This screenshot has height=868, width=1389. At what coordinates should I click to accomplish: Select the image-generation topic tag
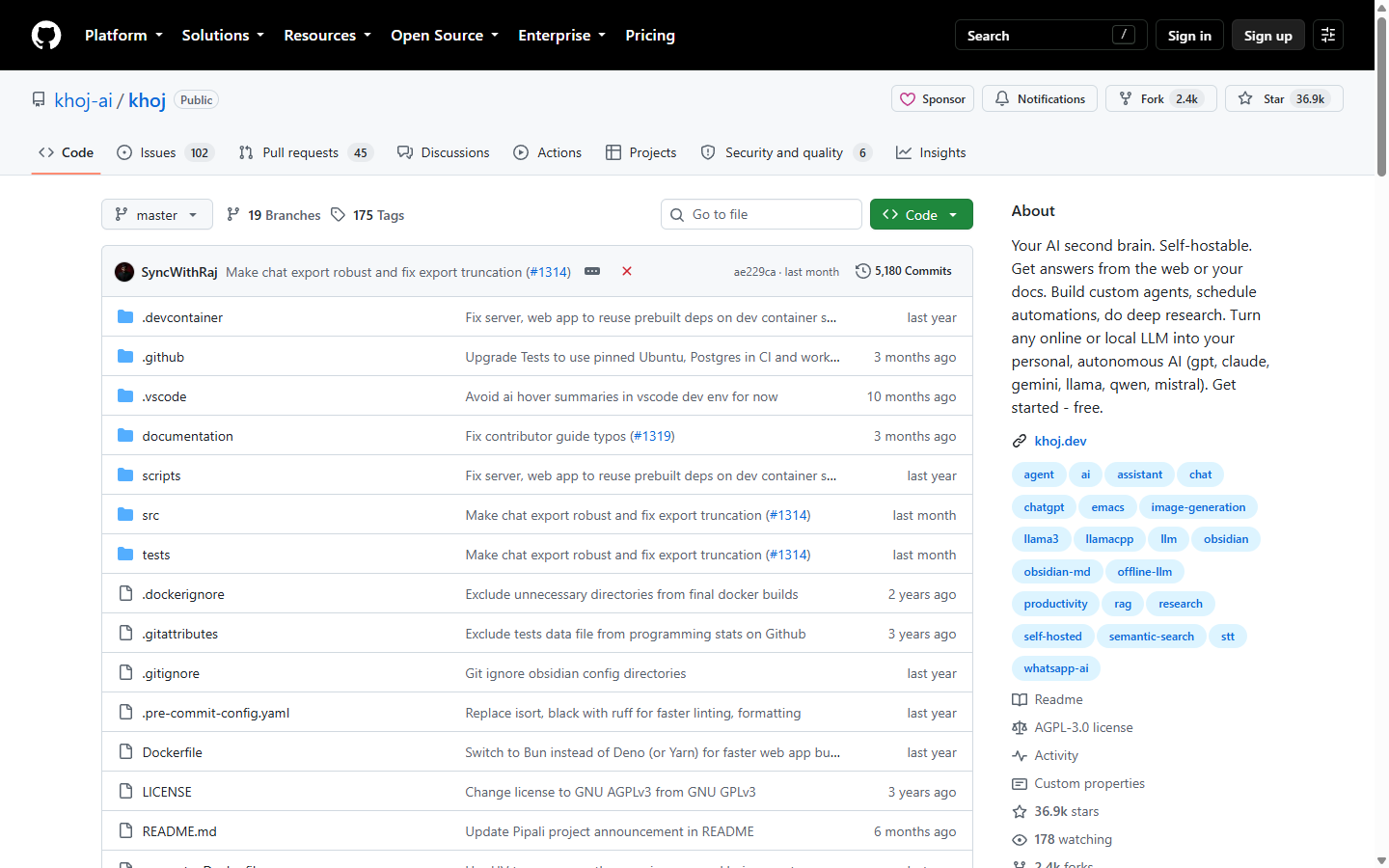(x=1198, y=507)
